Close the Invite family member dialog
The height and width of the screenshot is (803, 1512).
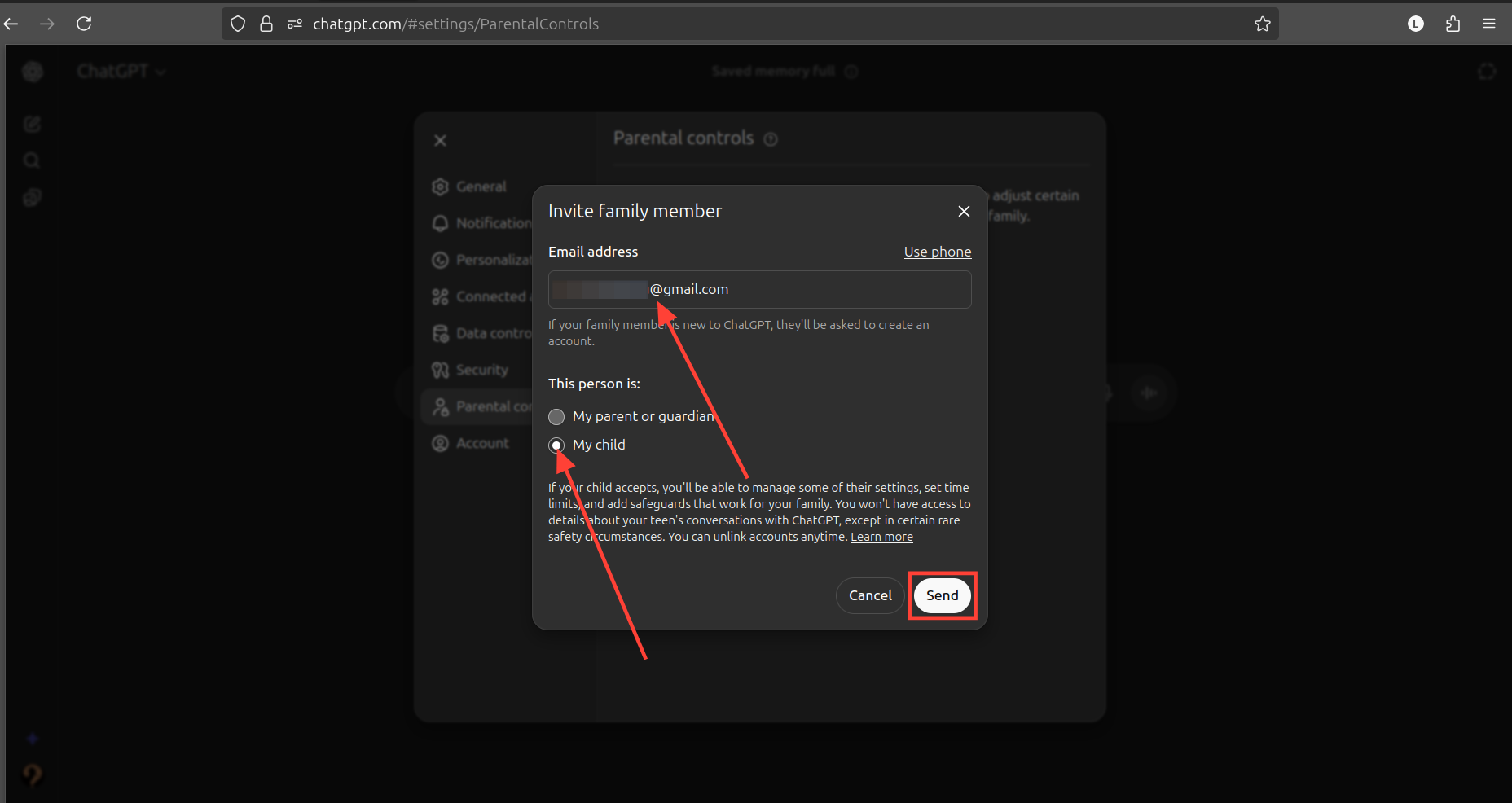pos(964,211)
